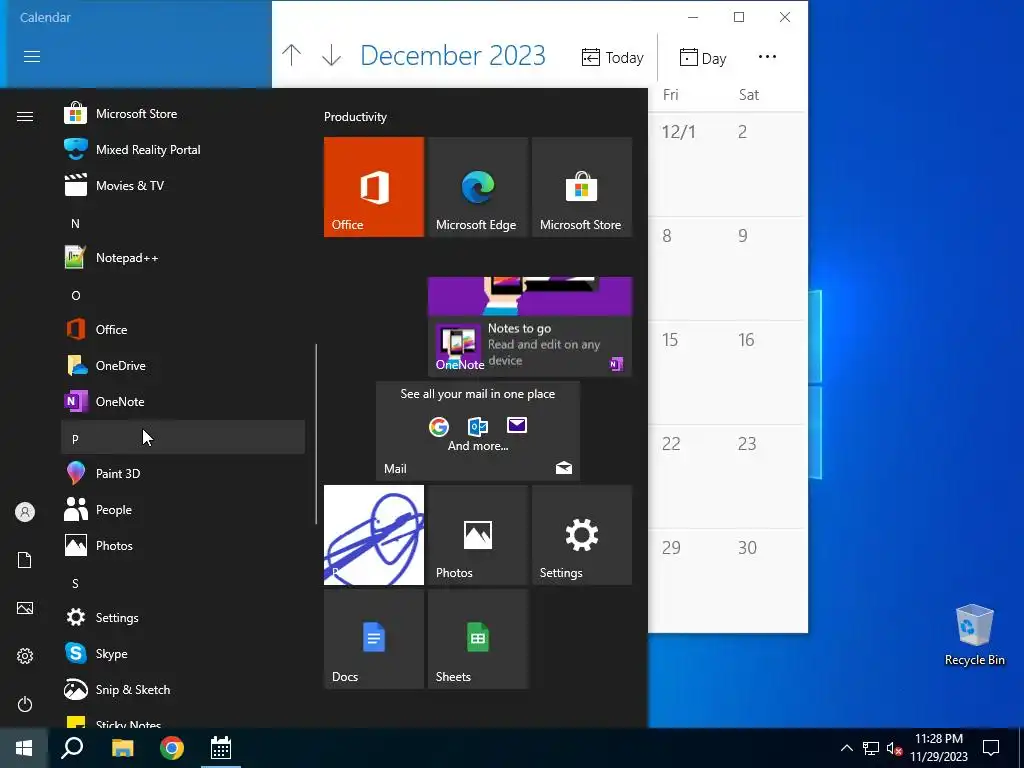This screenshot has width=1024, height=768.
Task: Open the scribble drawing tile
Action: (x=374, y=535)
